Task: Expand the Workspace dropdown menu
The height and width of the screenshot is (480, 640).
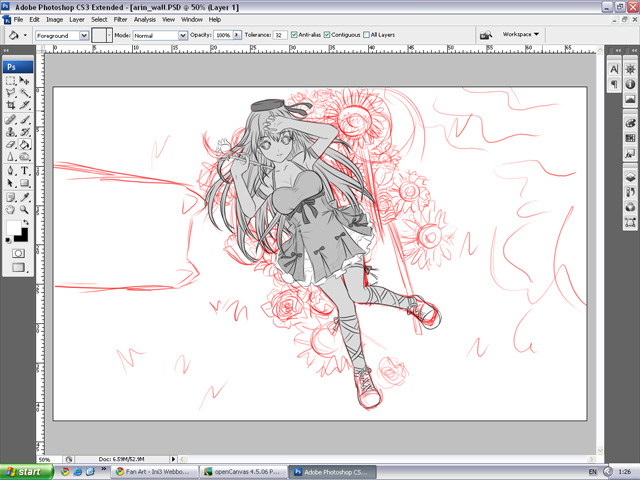Action: [520, 34]
